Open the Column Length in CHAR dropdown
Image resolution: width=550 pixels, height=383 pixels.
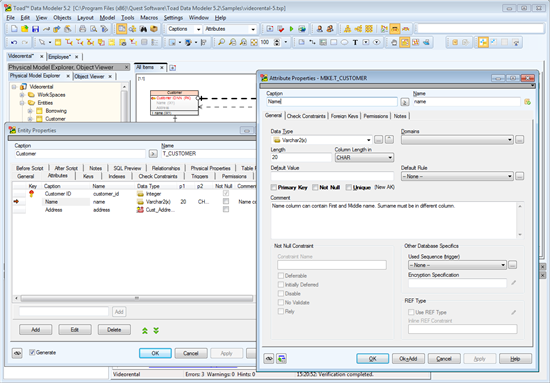point(390,157)
